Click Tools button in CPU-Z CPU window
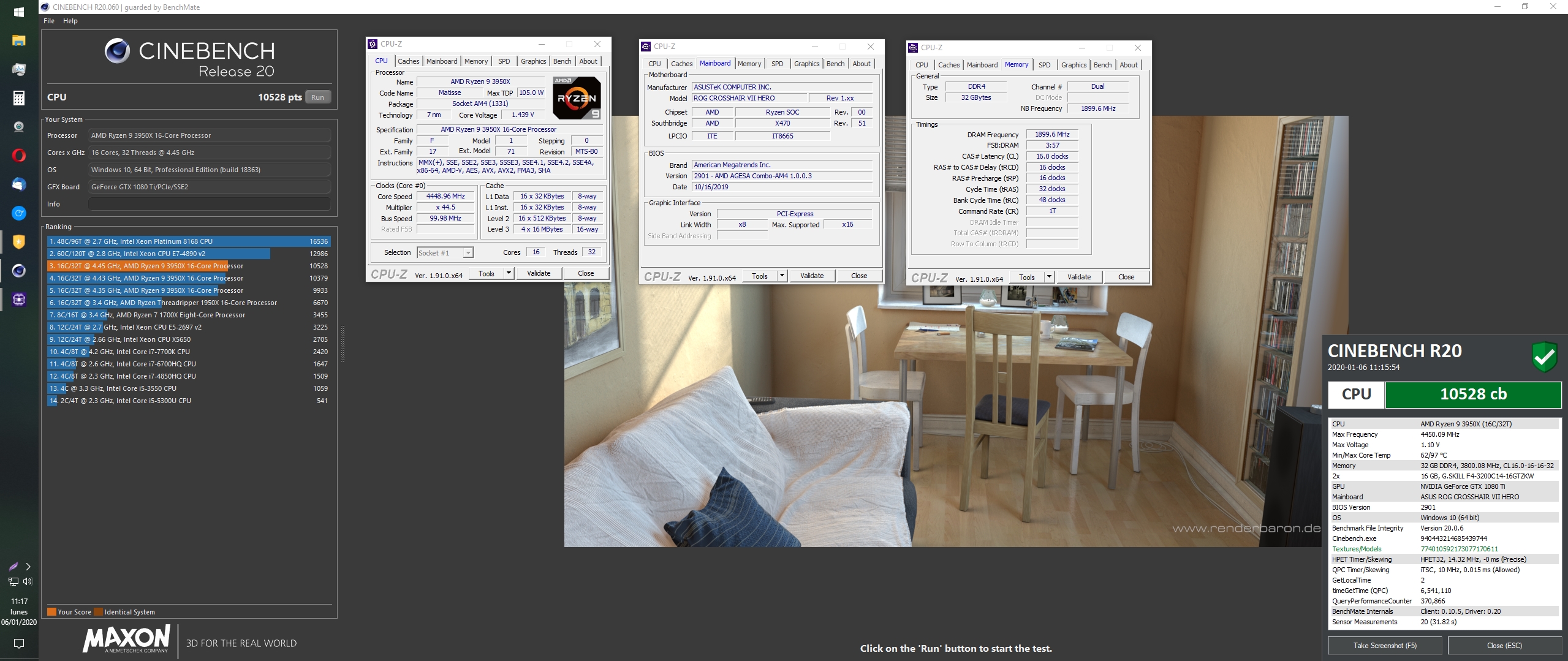 click(487, 273)
